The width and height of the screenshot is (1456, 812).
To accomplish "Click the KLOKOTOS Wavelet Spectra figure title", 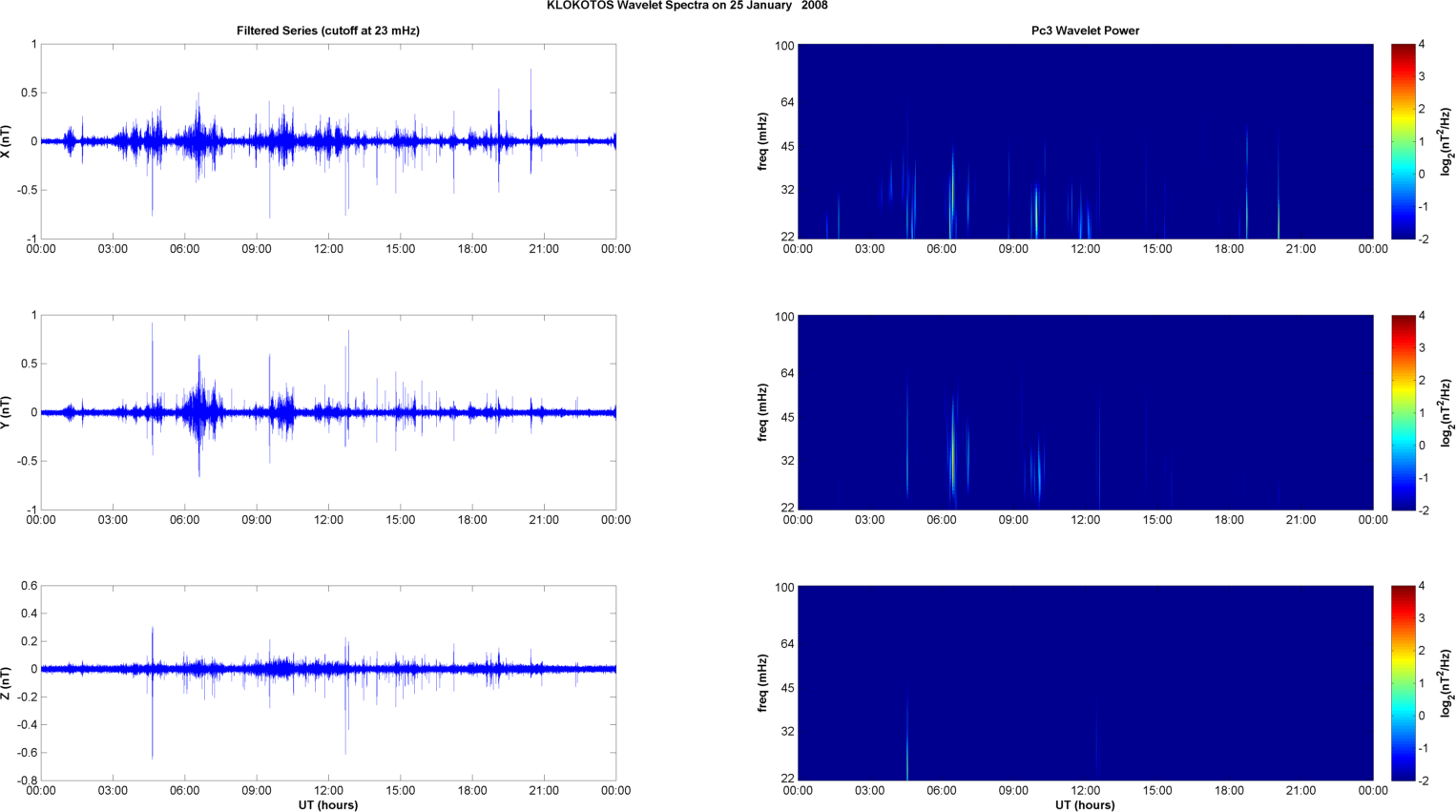I will point(687,6).
